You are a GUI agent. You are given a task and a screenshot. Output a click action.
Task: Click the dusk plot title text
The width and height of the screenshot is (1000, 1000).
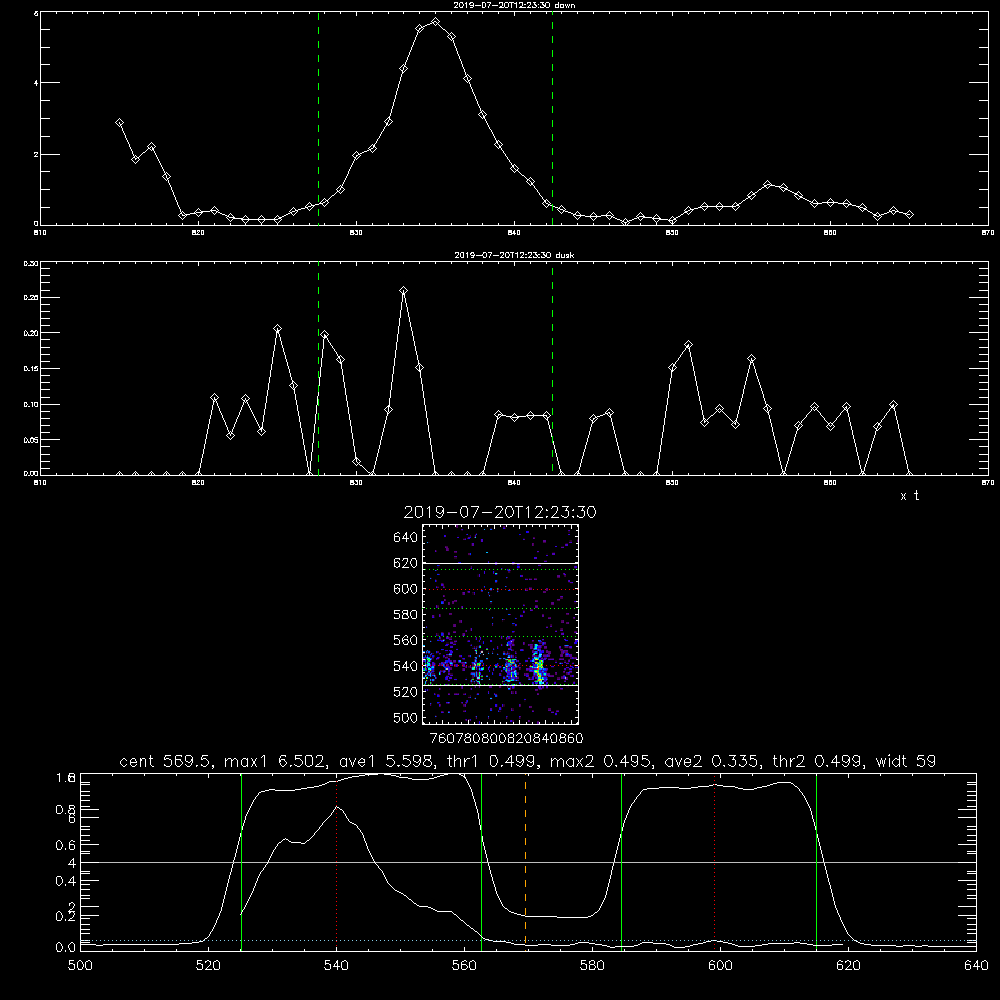(x=514, y=254)
